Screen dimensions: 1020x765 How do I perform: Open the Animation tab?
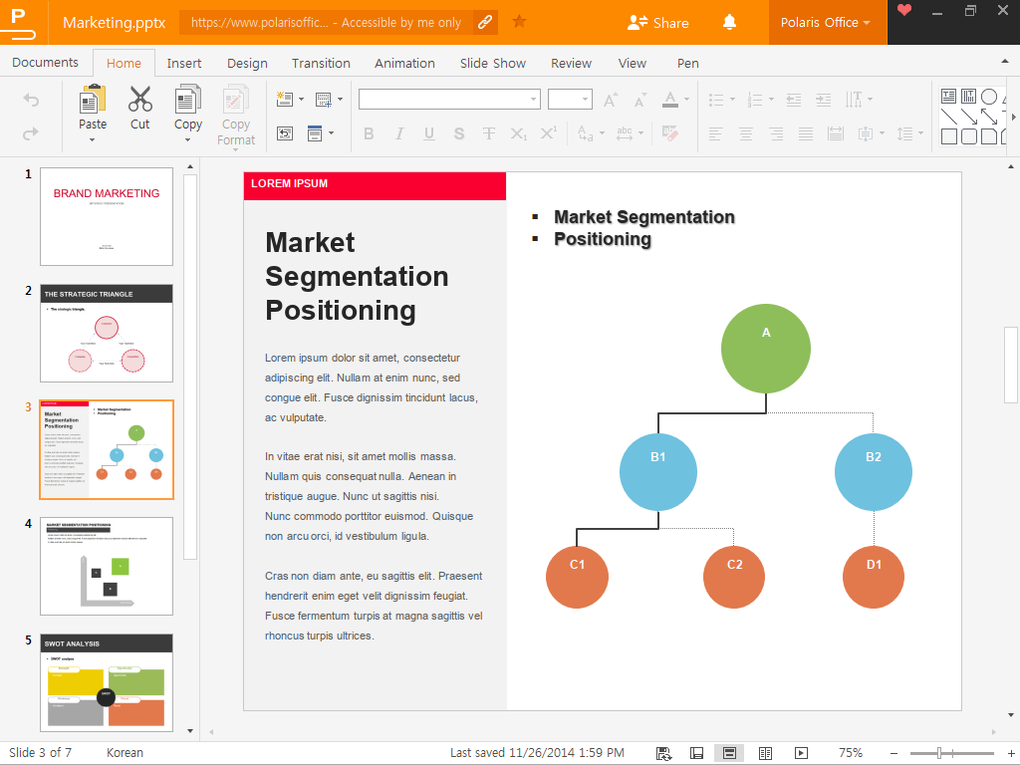coord(404,63)
